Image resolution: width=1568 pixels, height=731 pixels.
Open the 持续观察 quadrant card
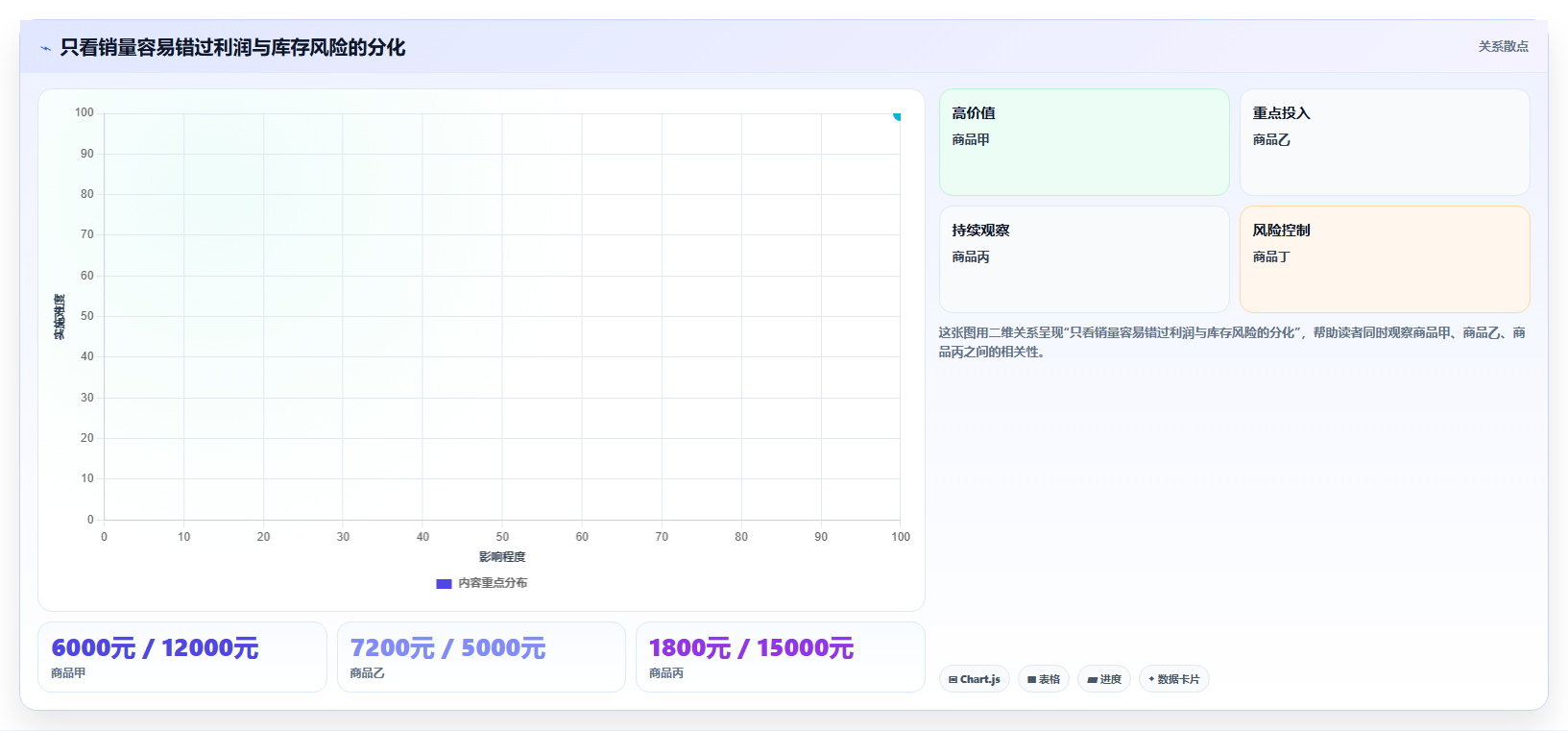[1084, 259]
